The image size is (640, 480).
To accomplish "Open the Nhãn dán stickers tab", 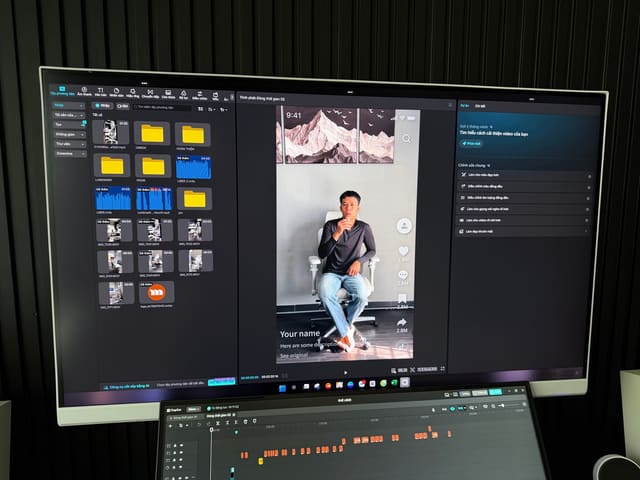I will point(116,93).
